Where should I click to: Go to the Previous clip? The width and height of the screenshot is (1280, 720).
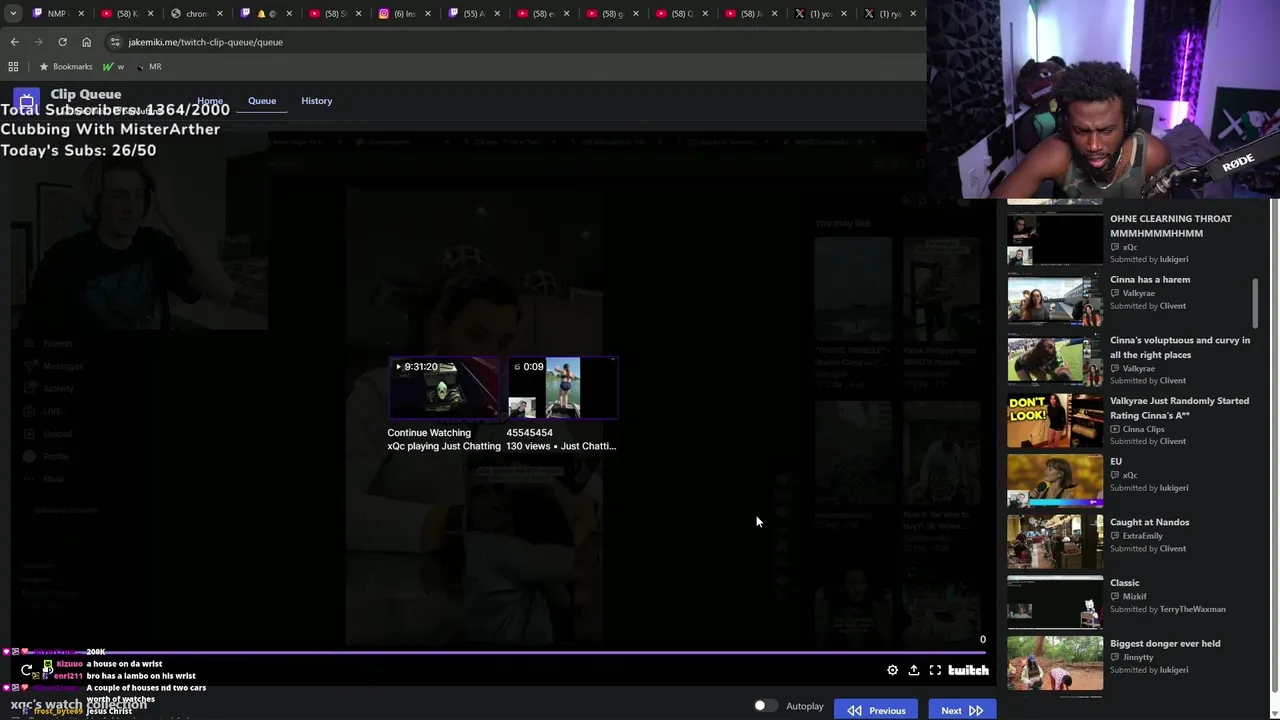tap(877, 710)
